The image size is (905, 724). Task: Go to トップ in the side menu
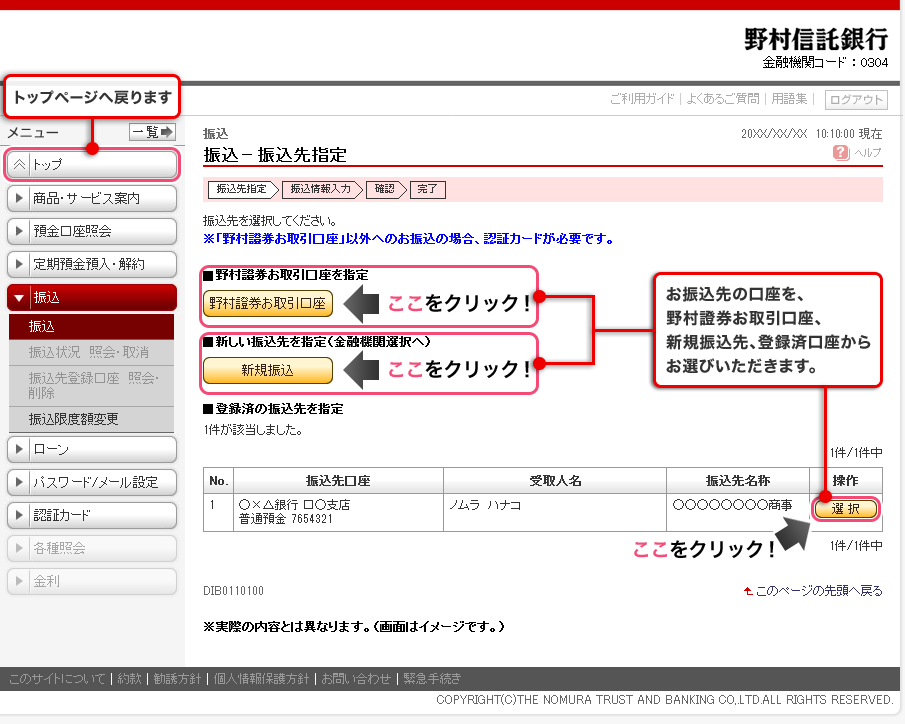(x=92, y=165)
